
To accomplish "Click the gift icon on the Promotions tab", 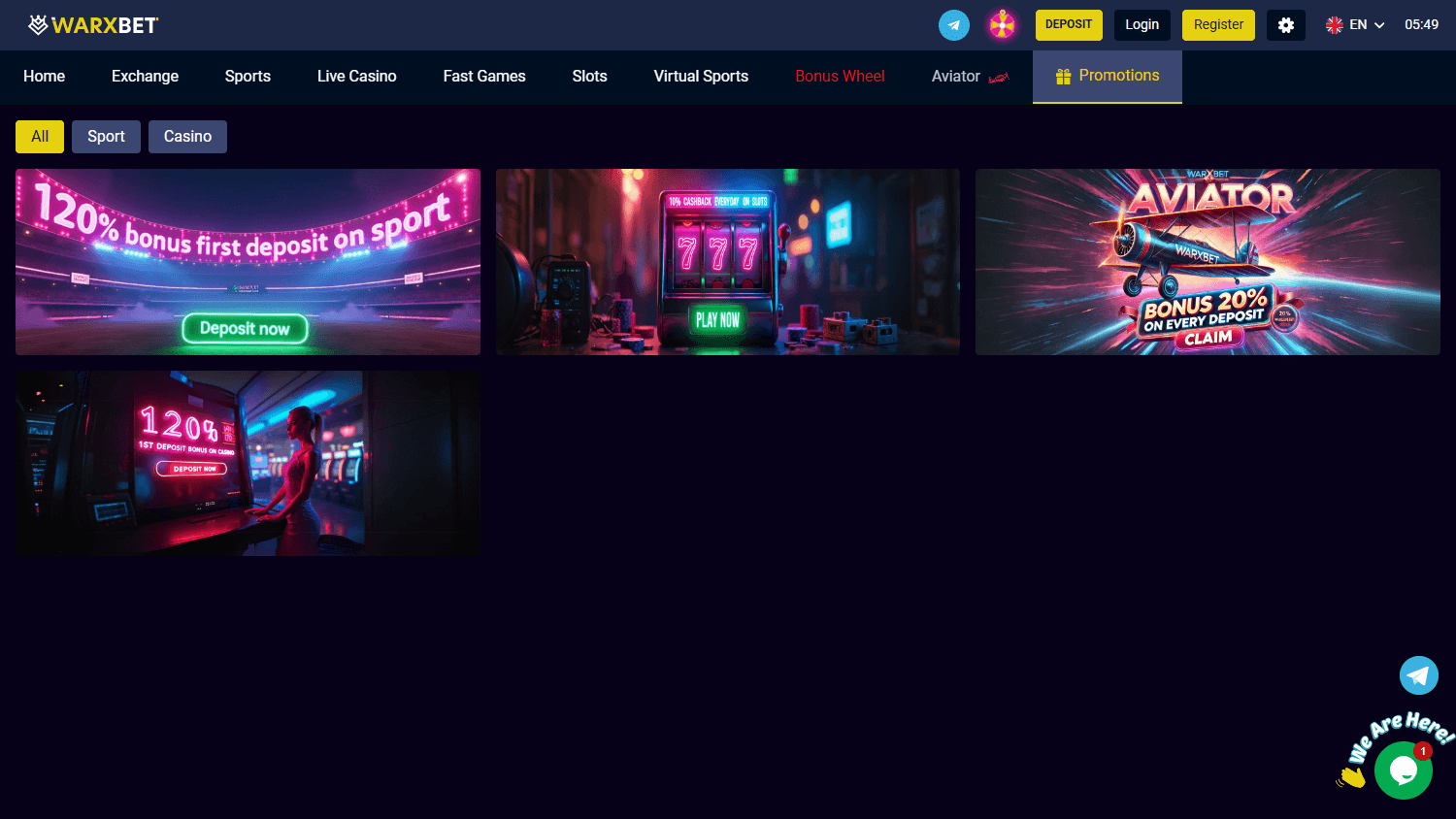I will [x=1064, y=76].
